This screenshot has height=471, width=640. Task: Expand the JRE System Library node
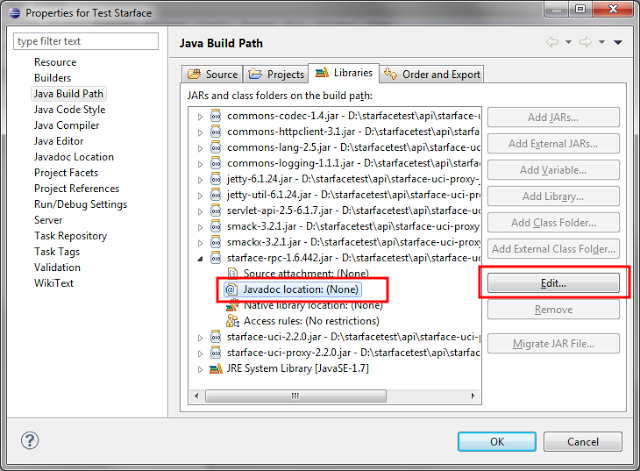(200, 369)
